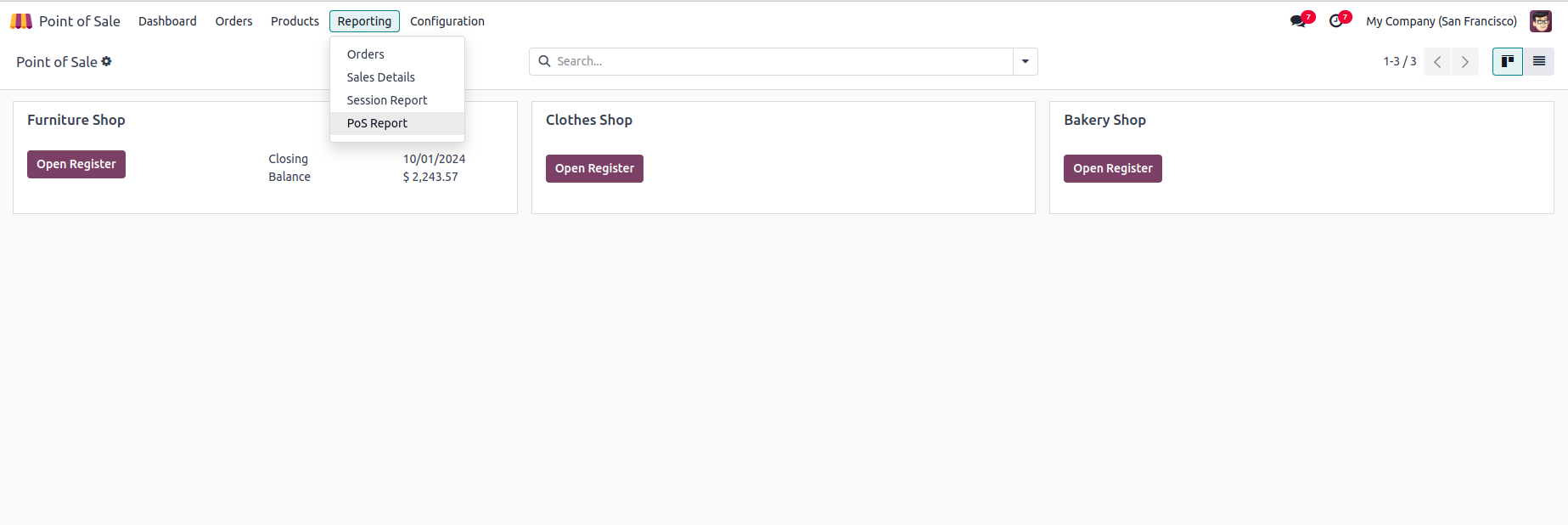Screen dimensions: 1568x525
Task: Select PoS Report from the Reporting menu
Action: point(377,123)
